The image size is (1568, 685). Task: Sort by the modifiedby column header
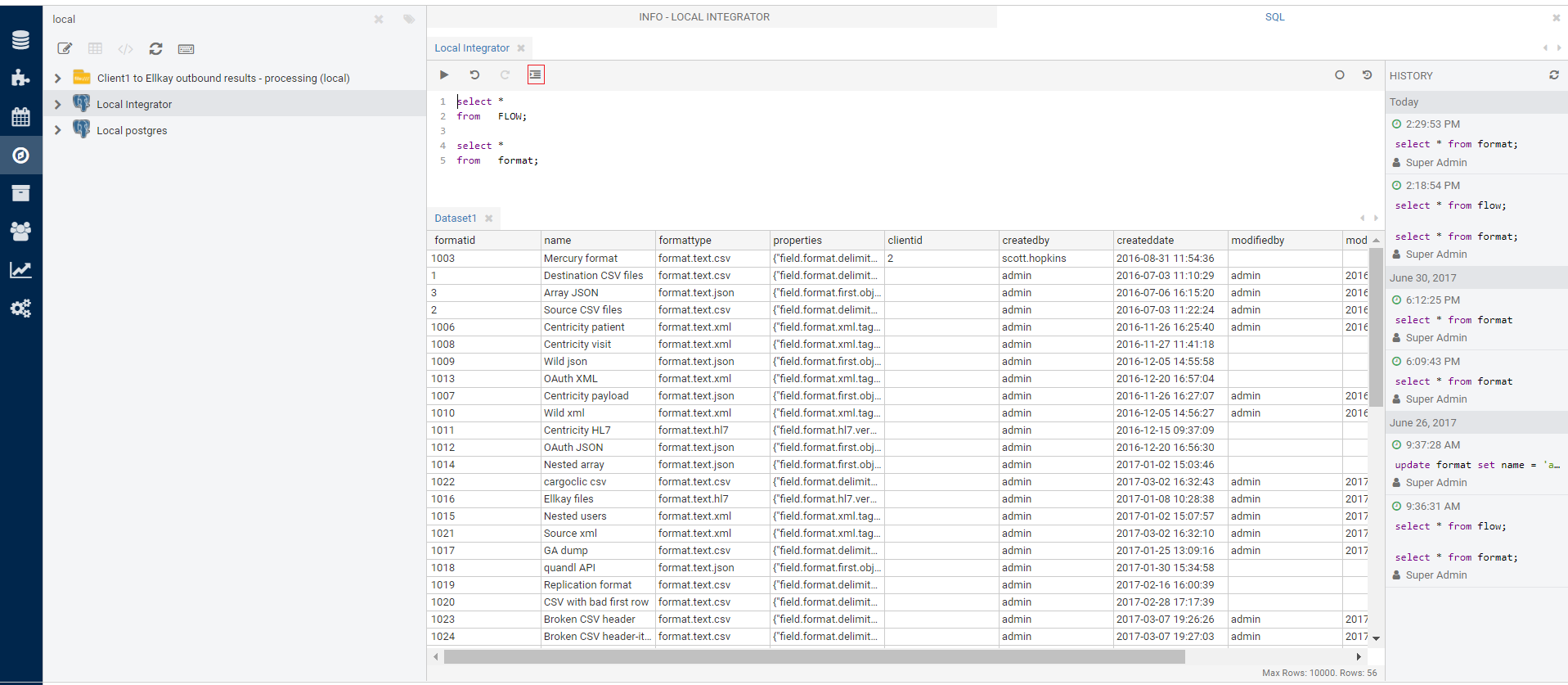(1285, 240)
